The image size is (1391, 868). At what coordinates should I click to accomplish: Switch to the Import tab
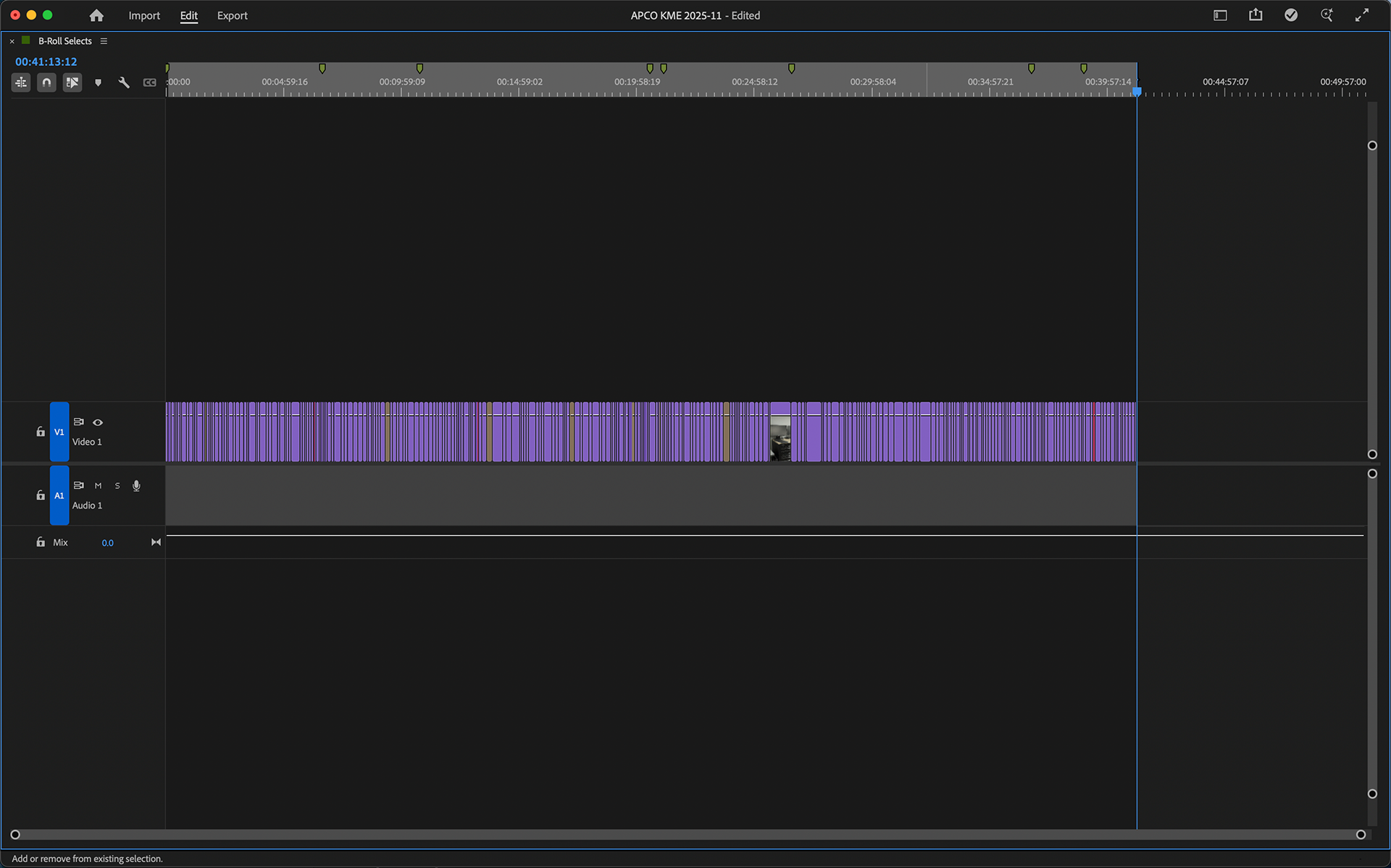click(x=144, y=15)
